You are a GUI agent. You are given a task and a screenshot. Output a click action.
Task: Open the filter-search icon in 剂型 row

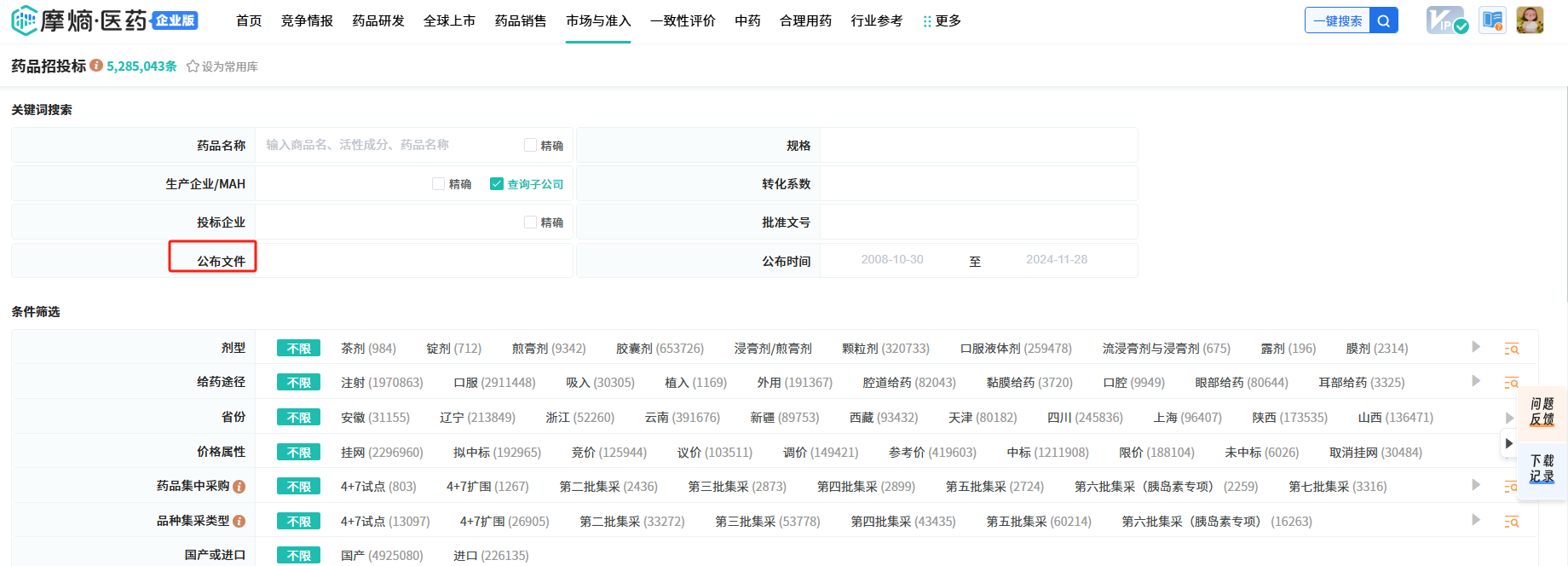1511,349
